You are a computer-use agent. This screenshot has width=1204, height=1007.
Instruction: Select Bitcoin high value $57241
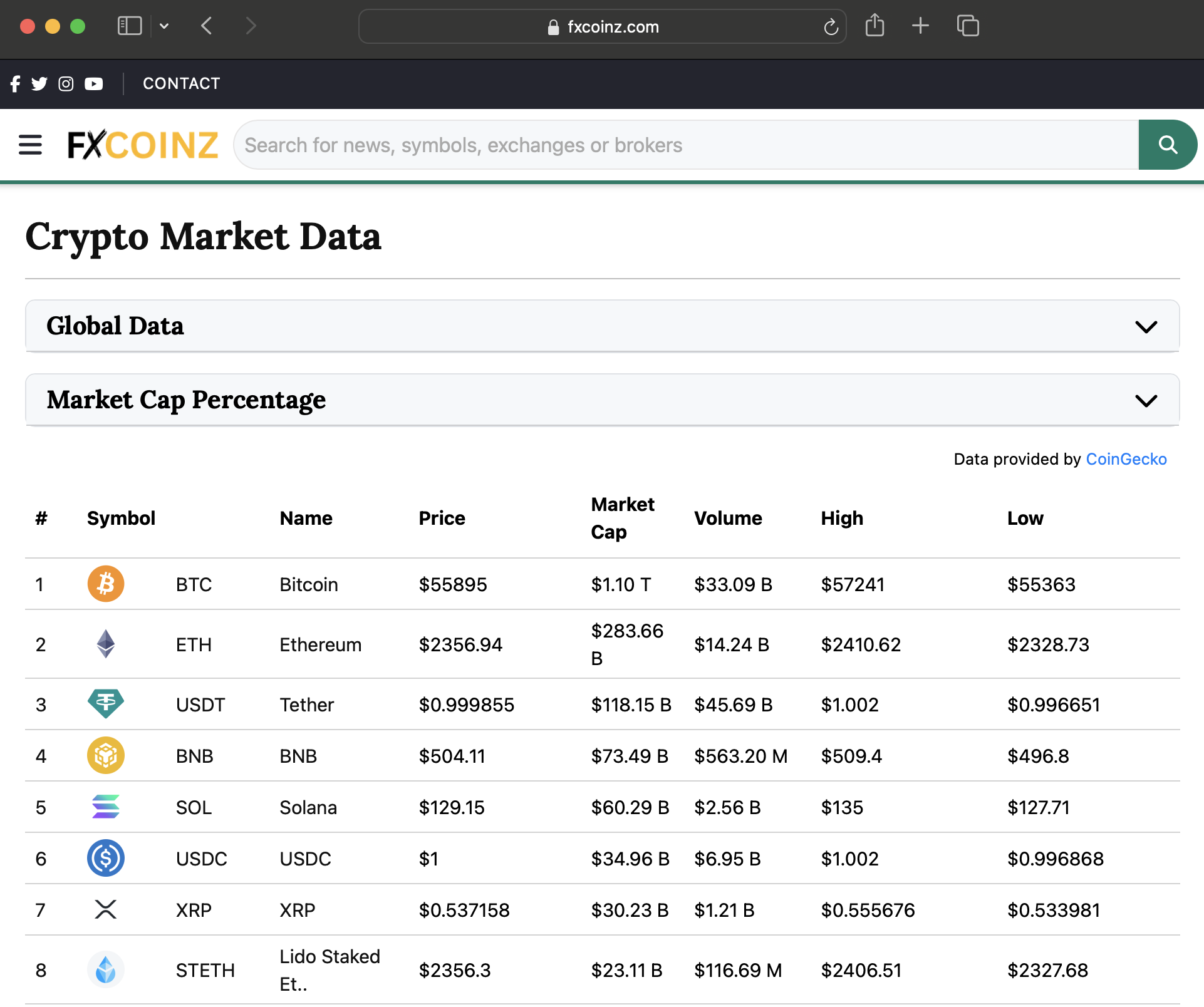click(853, 584)
